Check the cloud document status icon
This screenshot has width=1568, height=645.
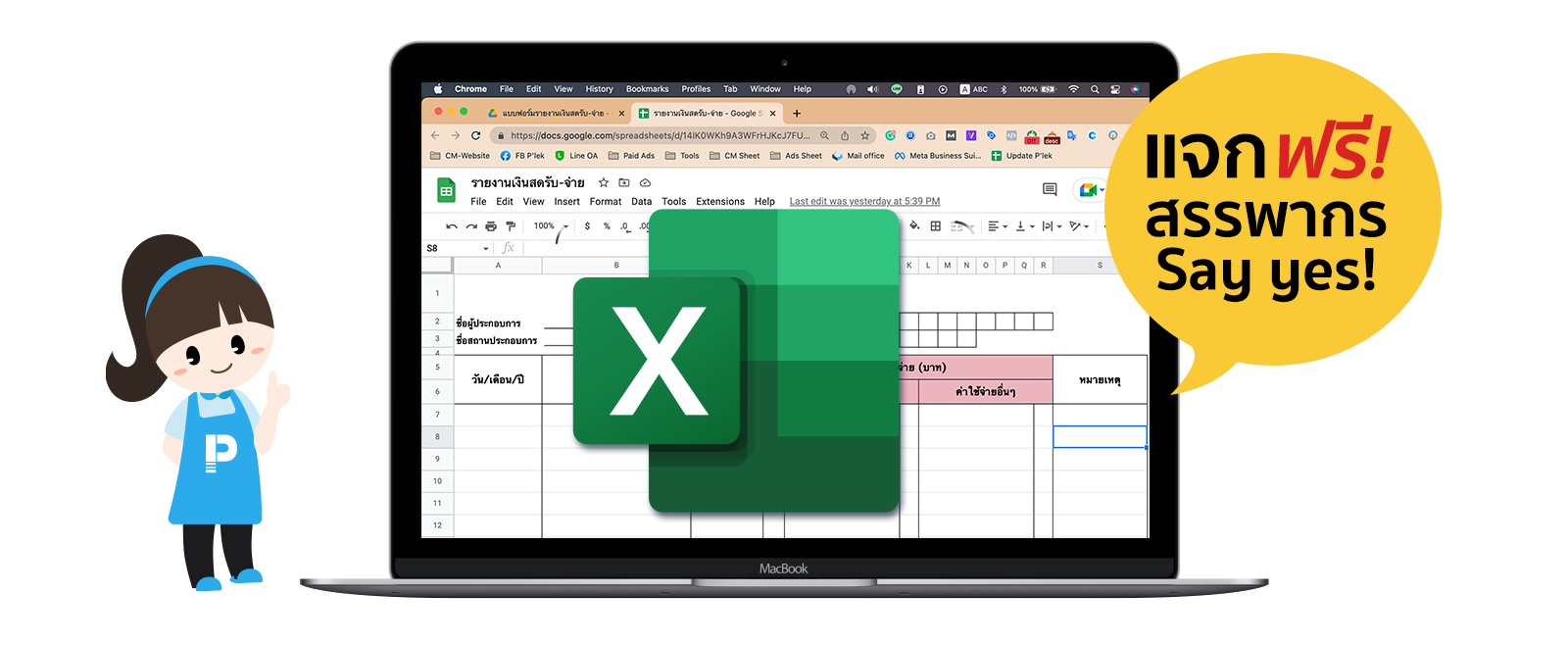click(645, 182)
